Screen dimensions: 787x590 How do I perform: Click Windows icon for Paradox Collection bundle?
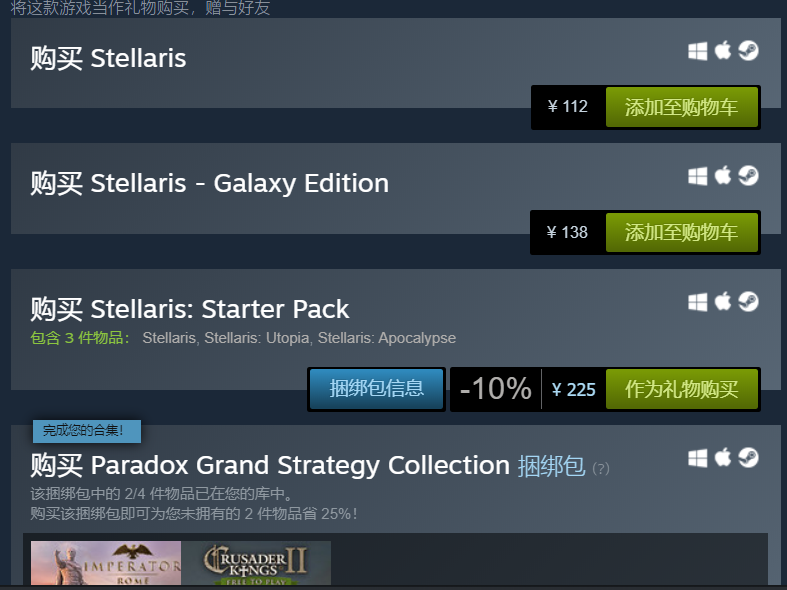point(698,458)
